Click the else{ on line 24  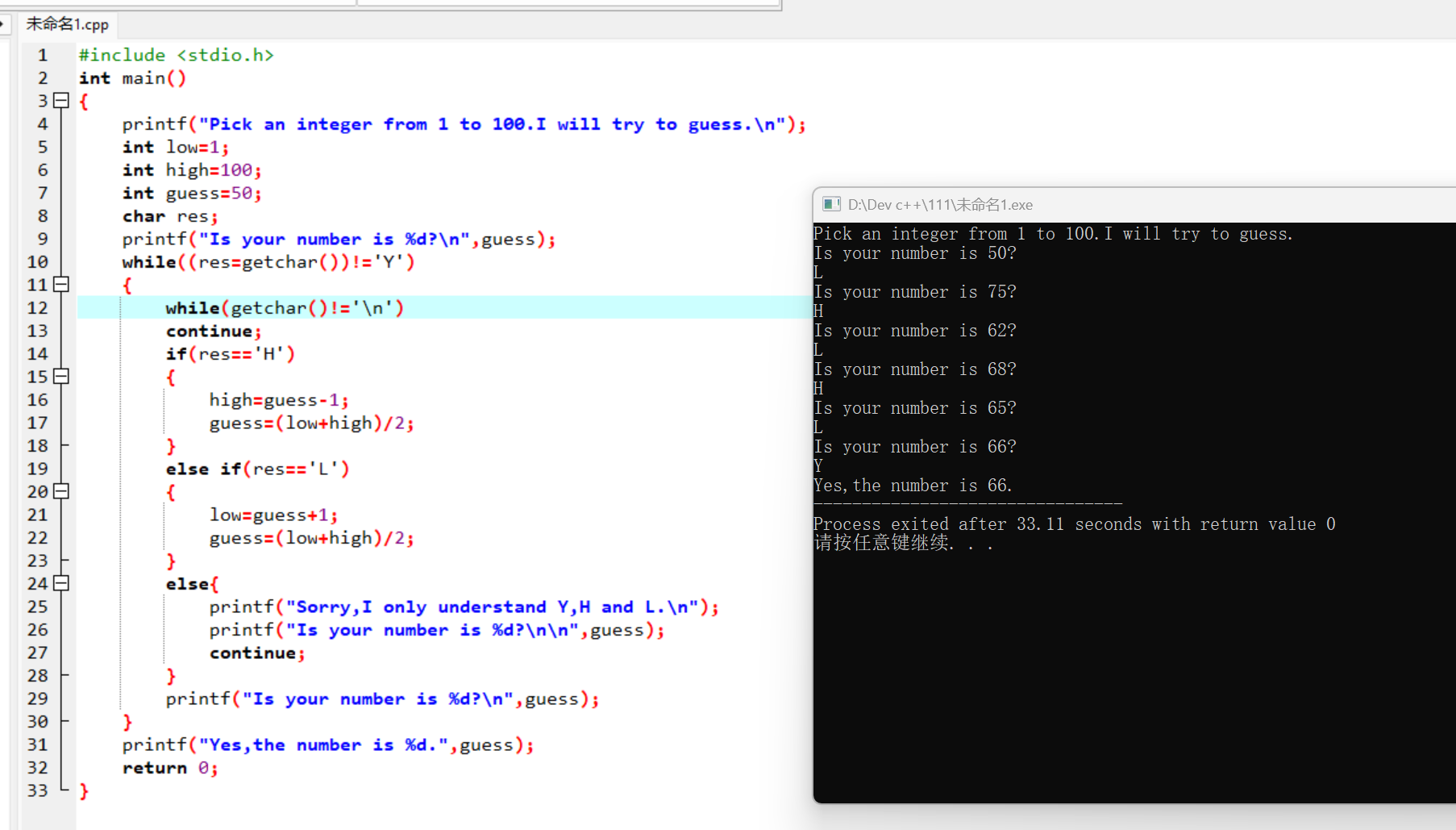click(192, 583)
